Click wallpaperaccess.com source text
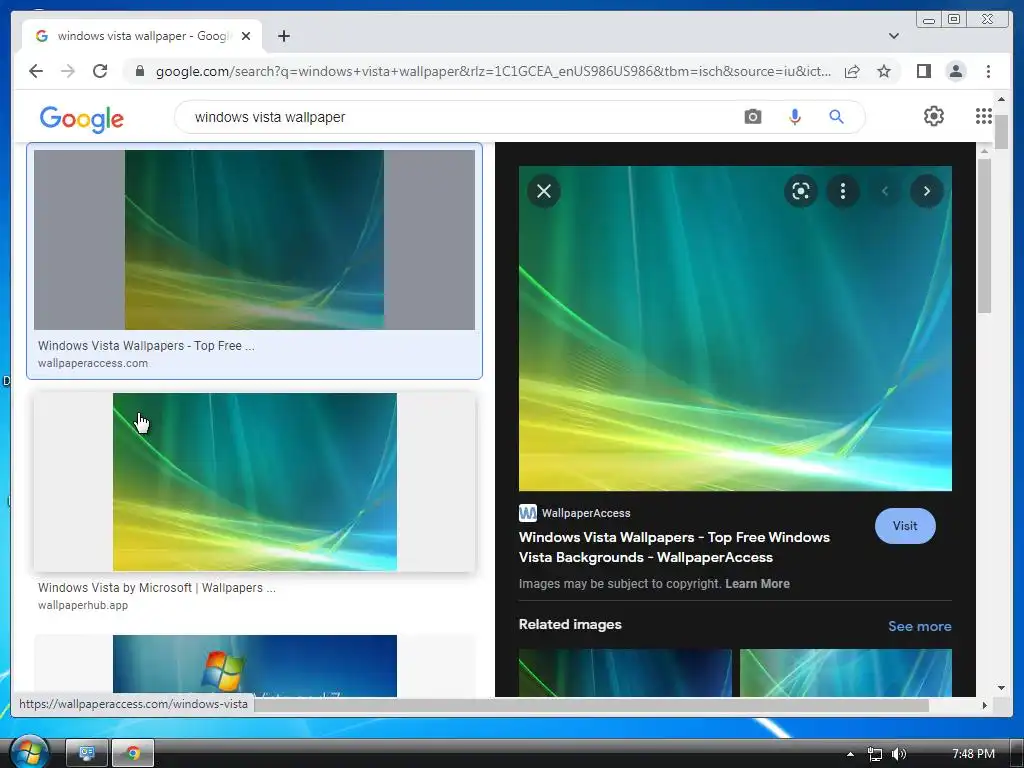Viewport: 1024px width, 768px height. (x=93, y=363)
